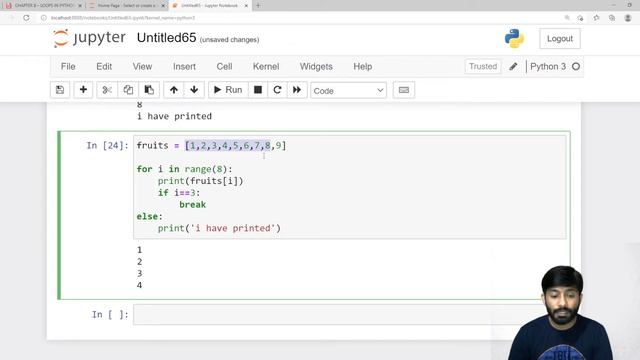The image size is (640, 360).
Task: Cut selected cells with scissors icon
Action: (107, 90)
